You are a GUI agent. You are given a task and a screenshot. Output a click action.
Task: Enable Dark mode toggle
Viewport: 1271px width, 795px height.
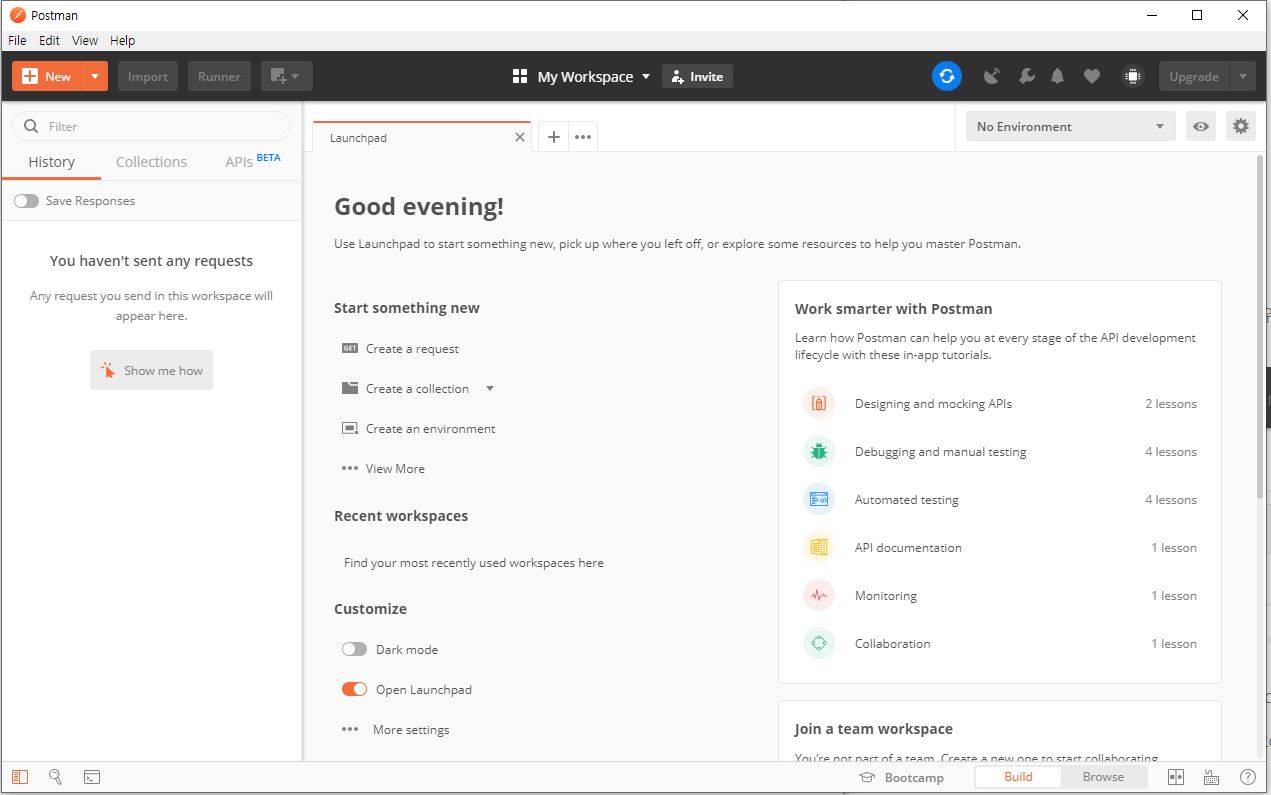[x=354, y=649]
